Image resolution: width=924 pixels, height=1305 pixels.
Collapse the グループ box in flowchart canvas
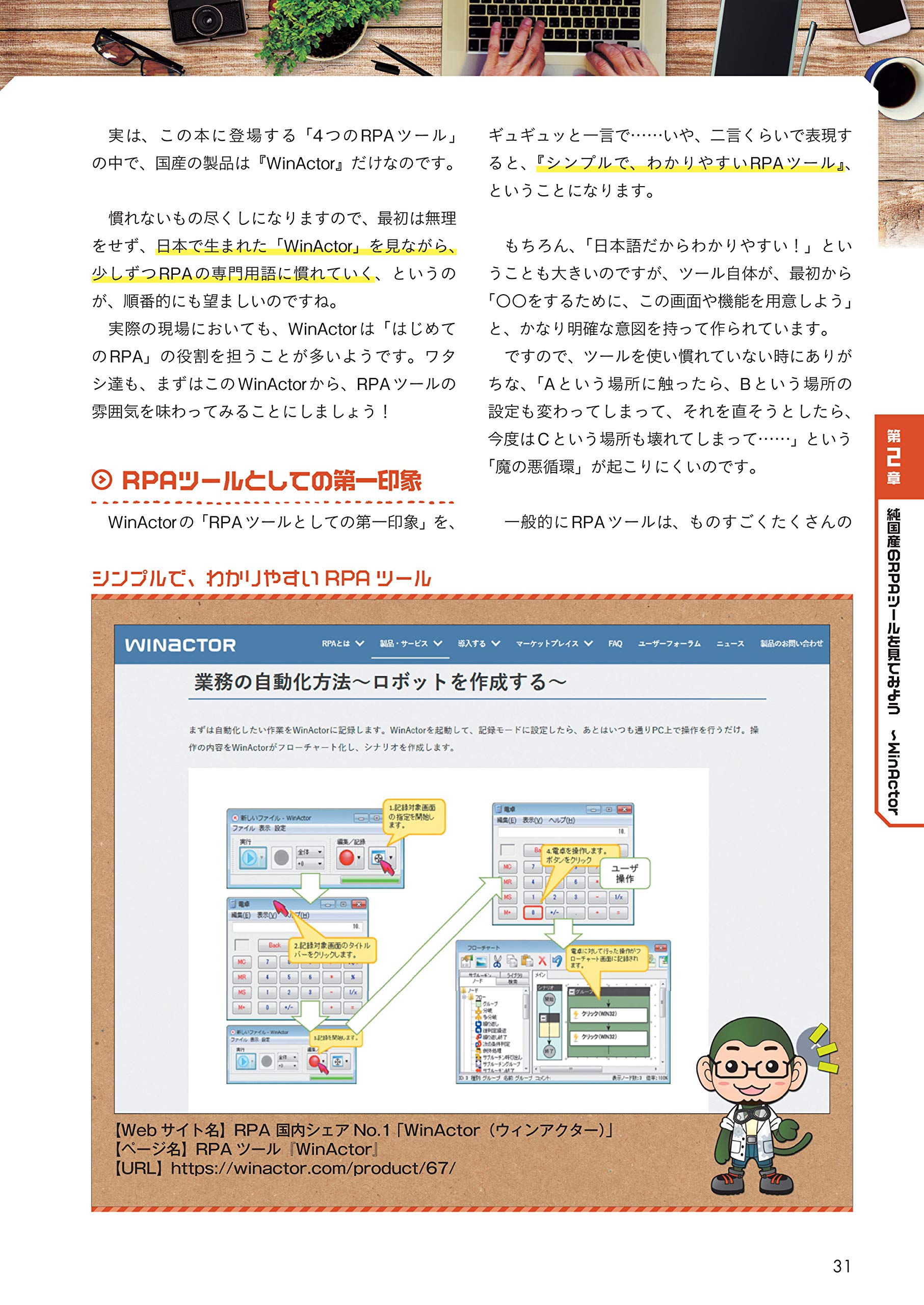pyautogui.click(x=572, y=992)
